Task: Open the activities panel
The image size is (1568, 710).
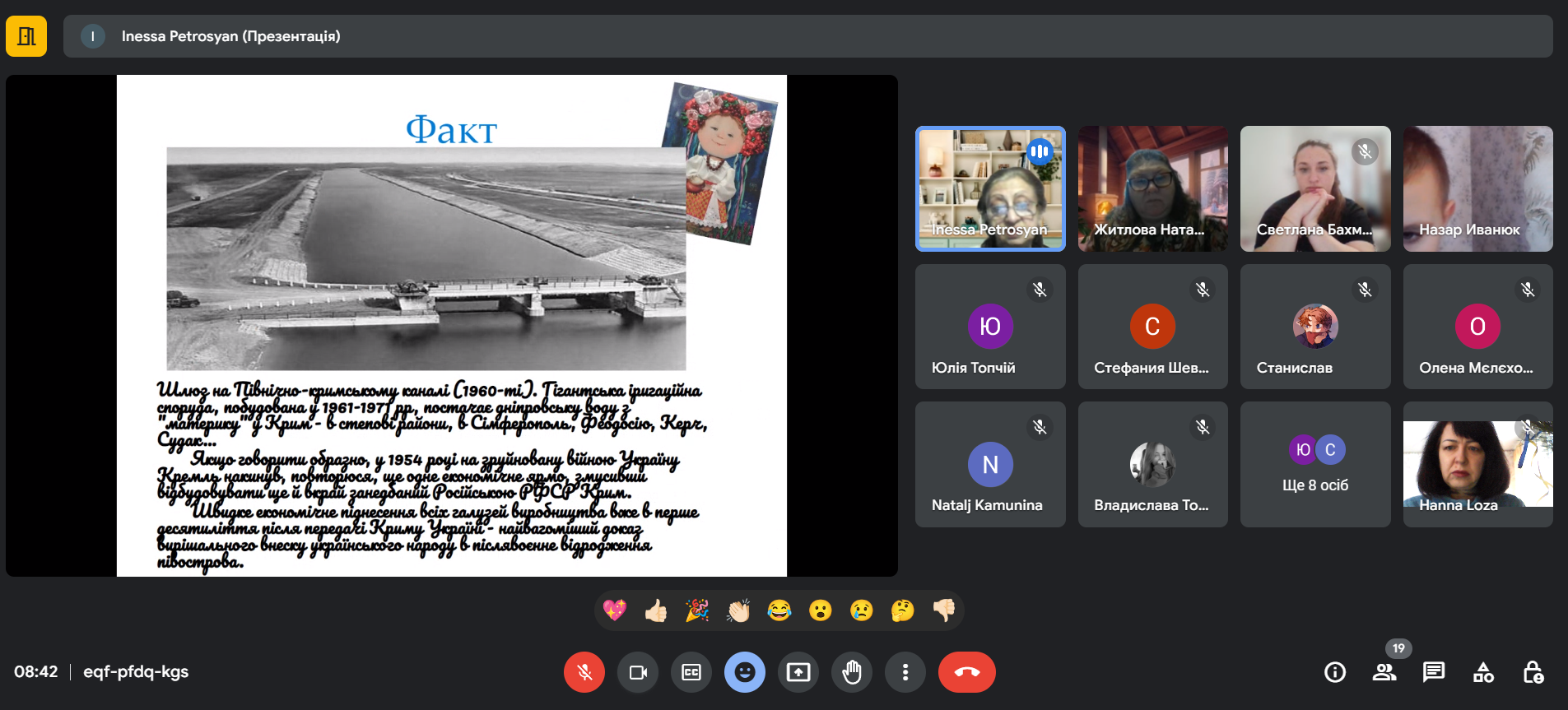Action: [x=1483, y=672]
